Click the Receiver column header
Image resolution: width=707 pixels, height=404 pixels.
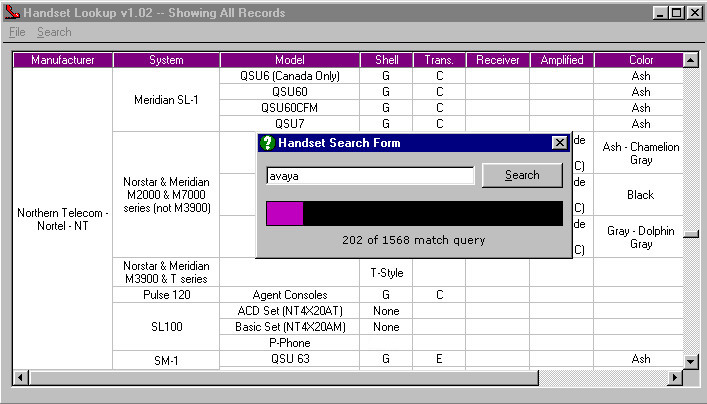498,60
